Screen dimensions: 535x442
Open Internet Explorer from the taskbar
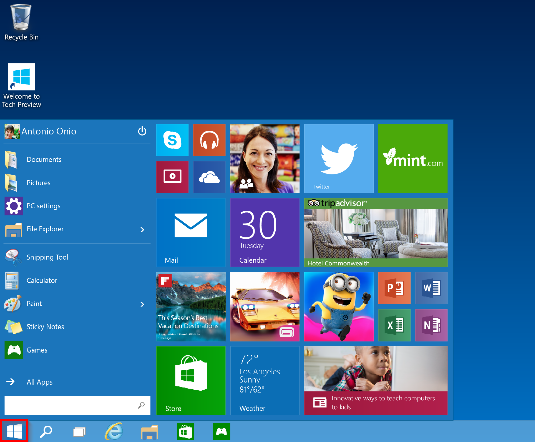pos(114,431)
